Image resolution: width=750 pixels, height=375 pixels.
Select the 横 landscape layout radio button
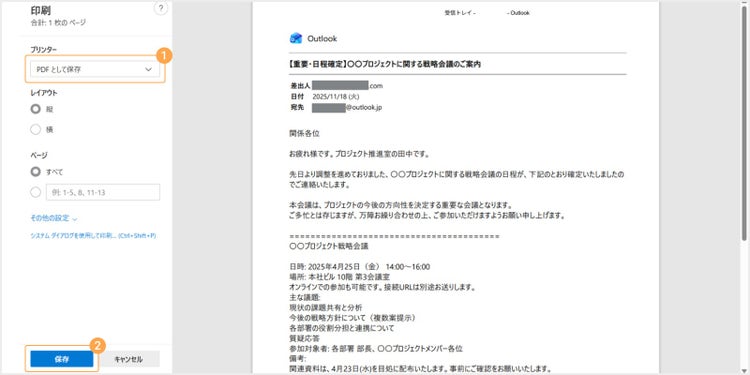[x=35, y=129]
